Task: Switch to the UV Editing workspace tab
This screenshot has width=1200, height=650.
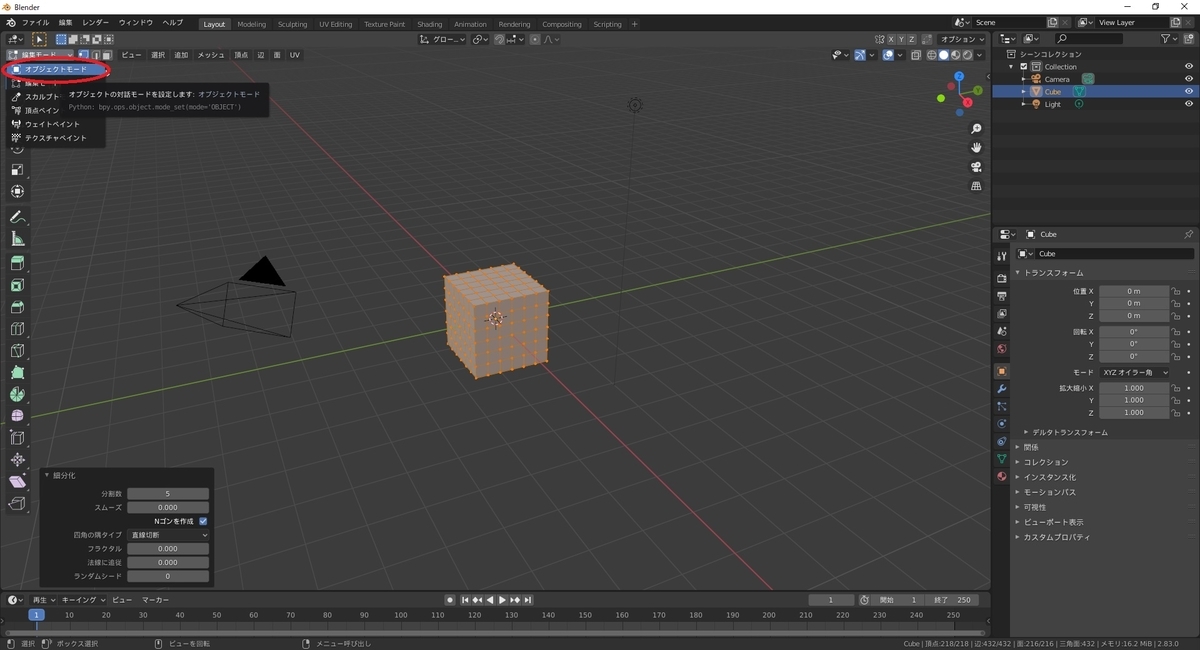Action: click(336, 24)
